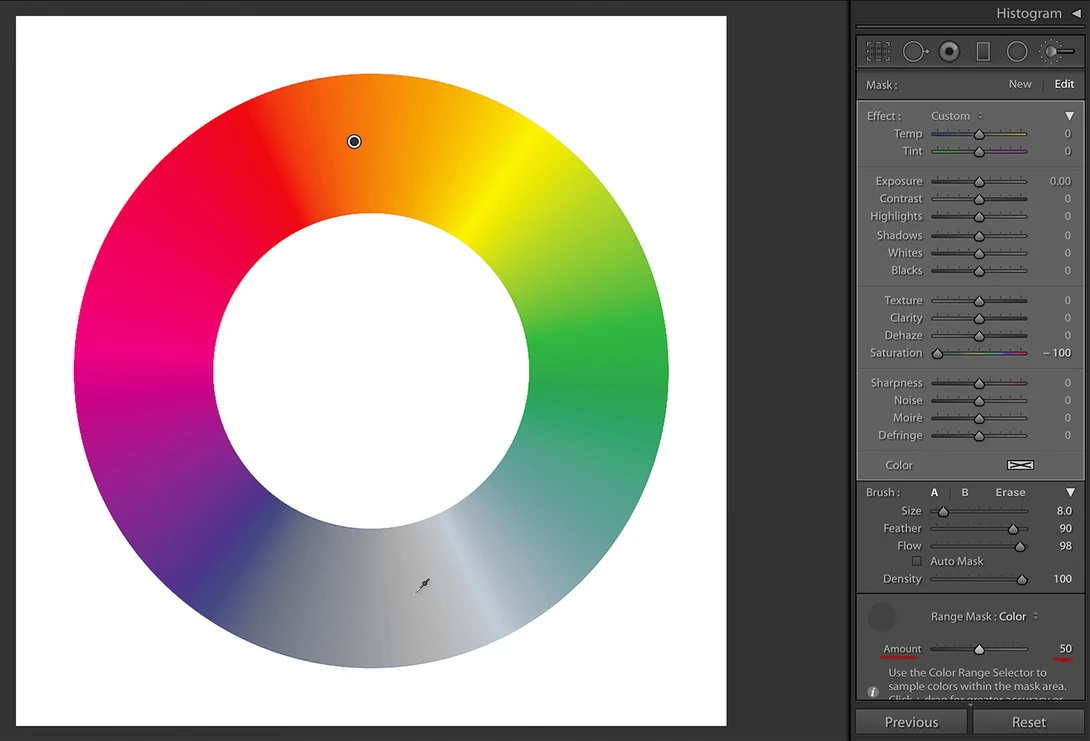Click the Dehaze slider handle
The image size is (1090, 741).
pyautogui.click(x=979, y=336)
